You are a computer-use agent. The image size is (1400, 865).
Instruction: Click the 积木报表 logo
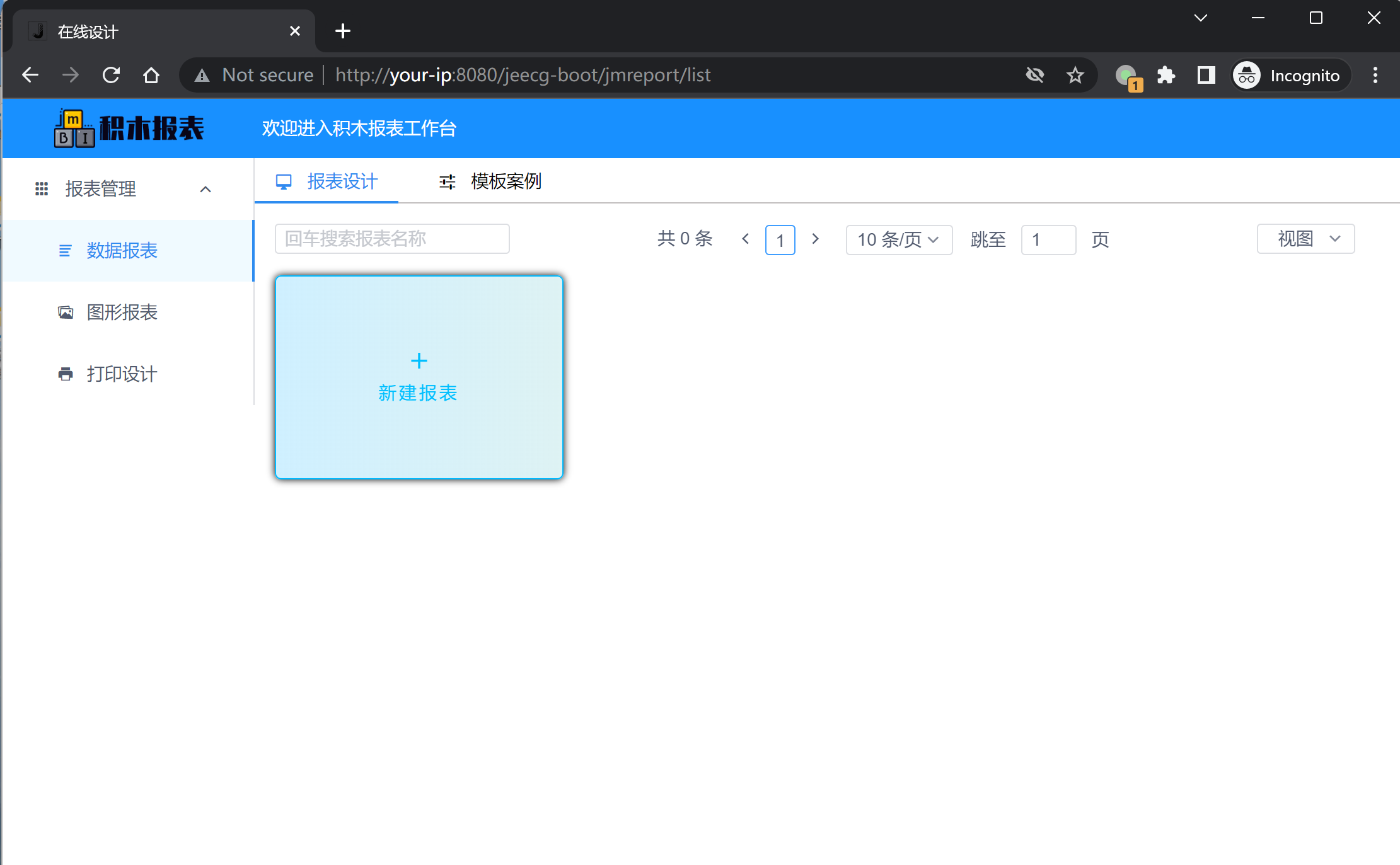pos(129,128)
